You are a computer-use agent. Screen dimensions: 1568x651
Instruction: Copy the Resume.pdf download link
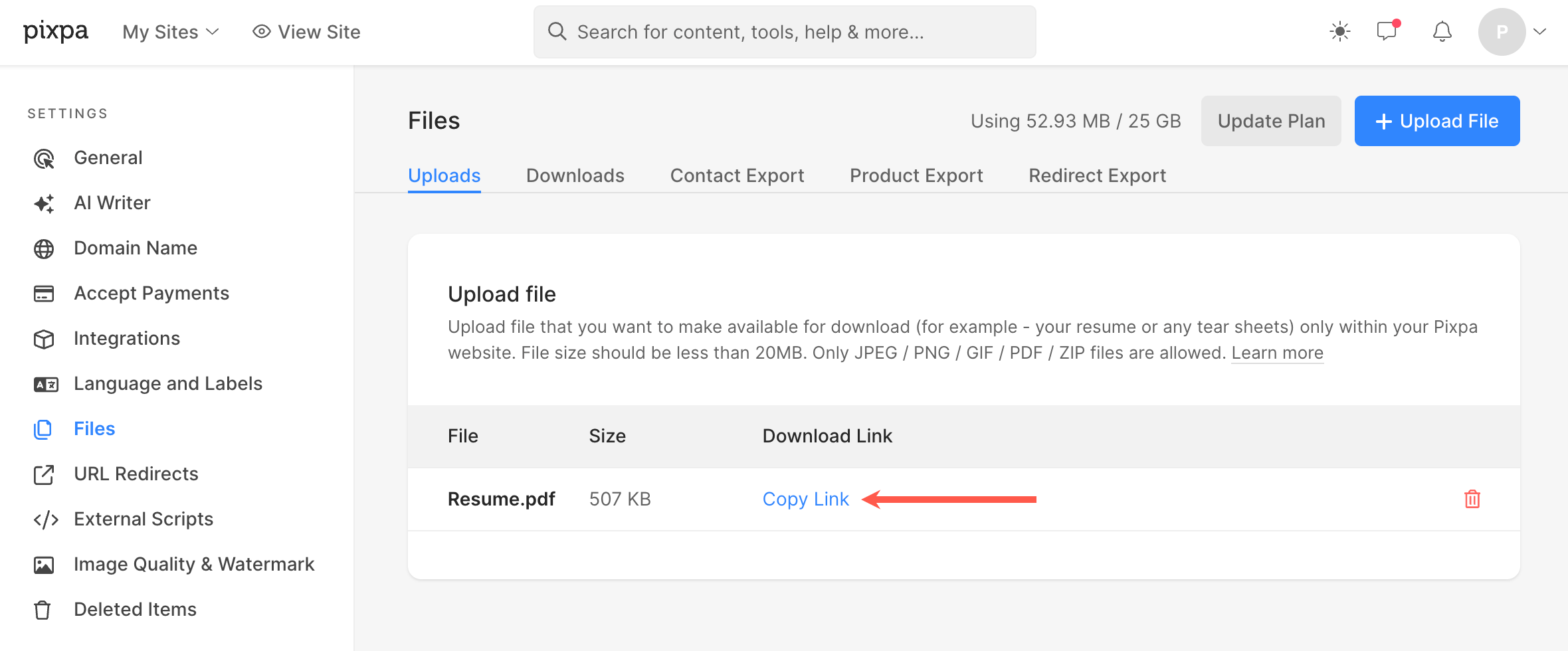(x=805, y=499)
